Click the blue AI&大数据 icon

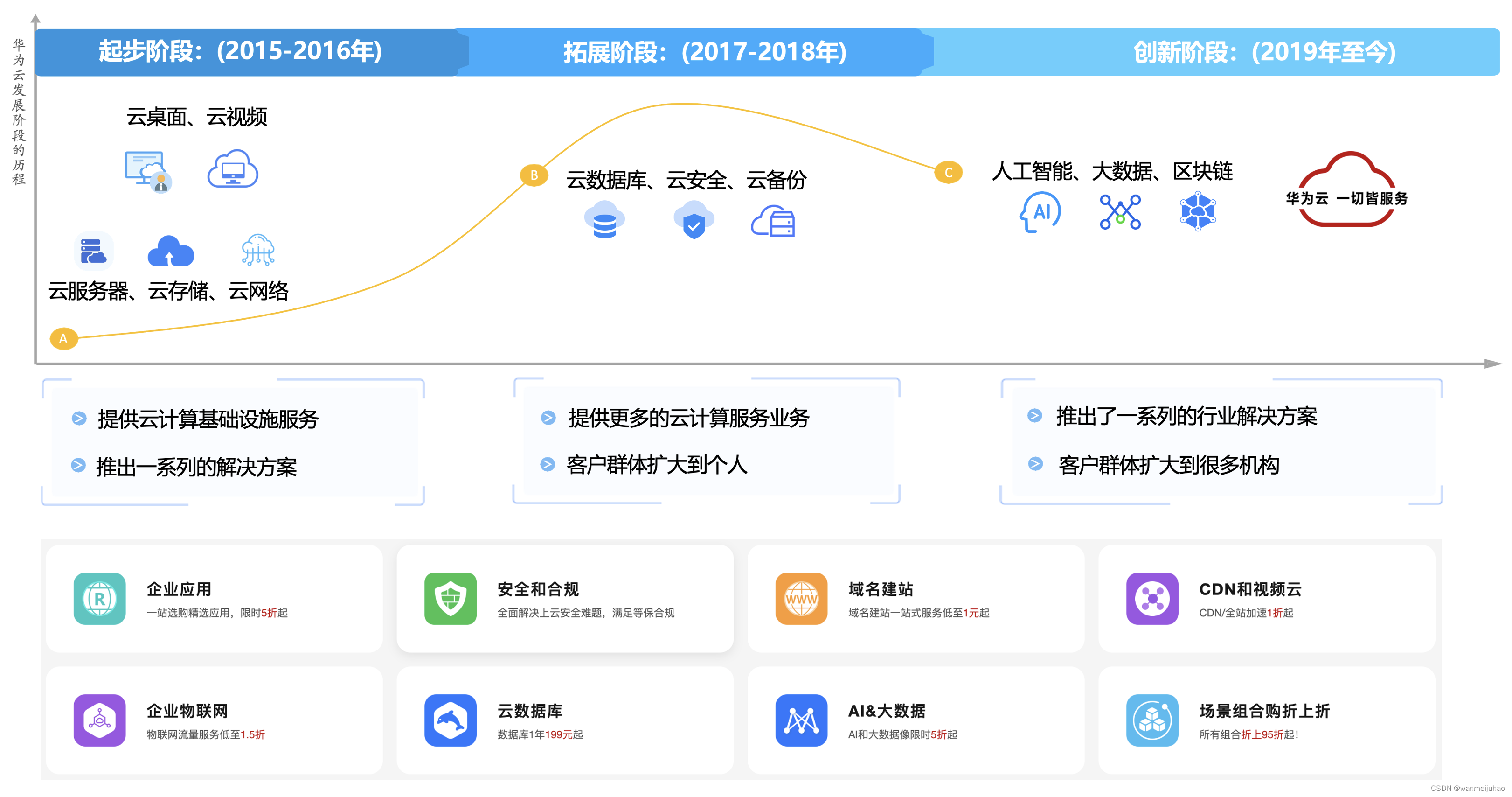point(801,720)
